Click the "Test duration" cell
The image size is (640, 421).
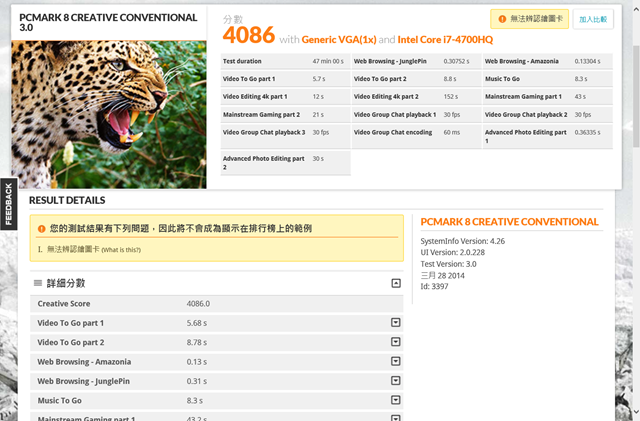coord(242,61)
